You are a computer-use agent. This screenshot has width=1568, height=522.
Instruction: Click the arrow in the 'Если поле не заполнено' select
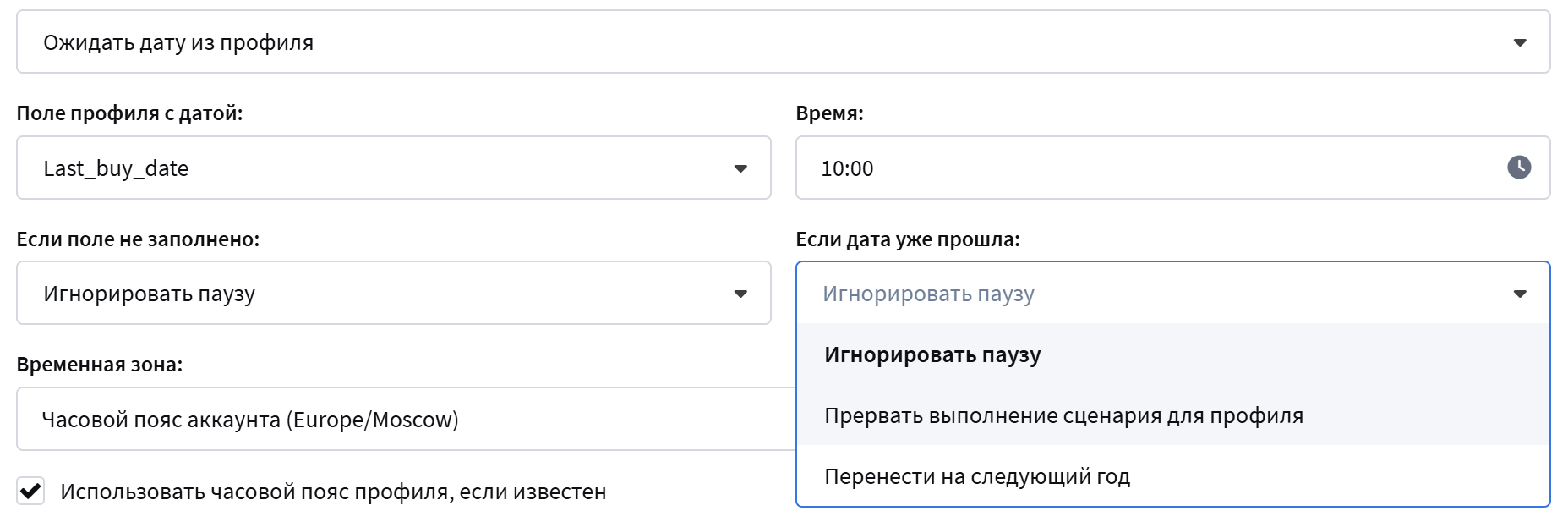pos(740,294)
